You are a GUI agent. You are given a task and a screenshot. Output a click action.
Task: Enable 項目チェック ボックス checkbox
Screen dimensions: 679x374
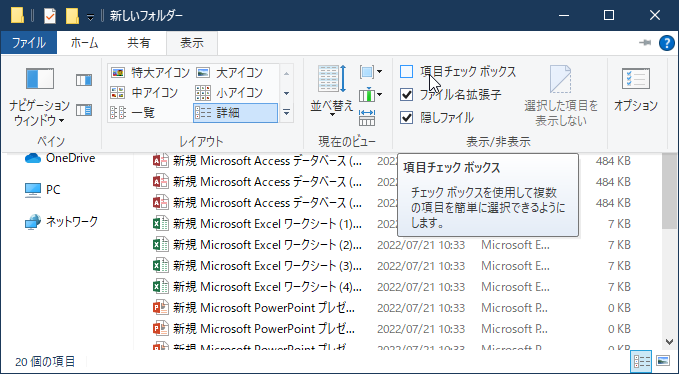(407, 71)
